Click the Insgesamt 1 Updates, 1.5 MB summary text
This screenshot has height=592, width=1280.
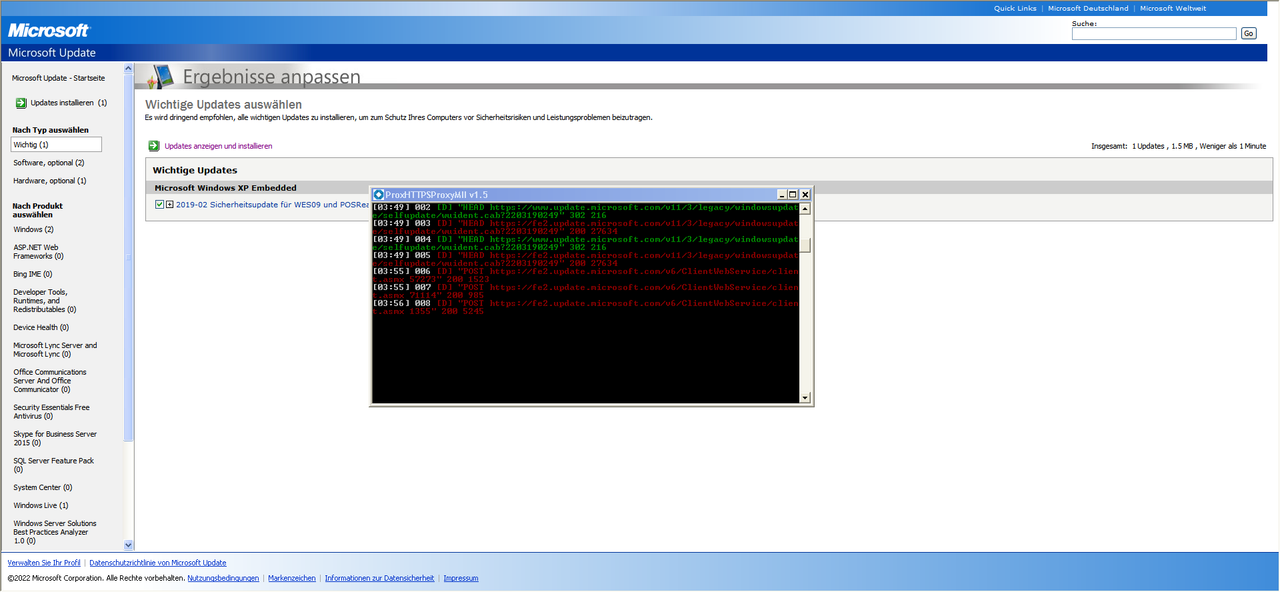click(x=1179, y=146)
